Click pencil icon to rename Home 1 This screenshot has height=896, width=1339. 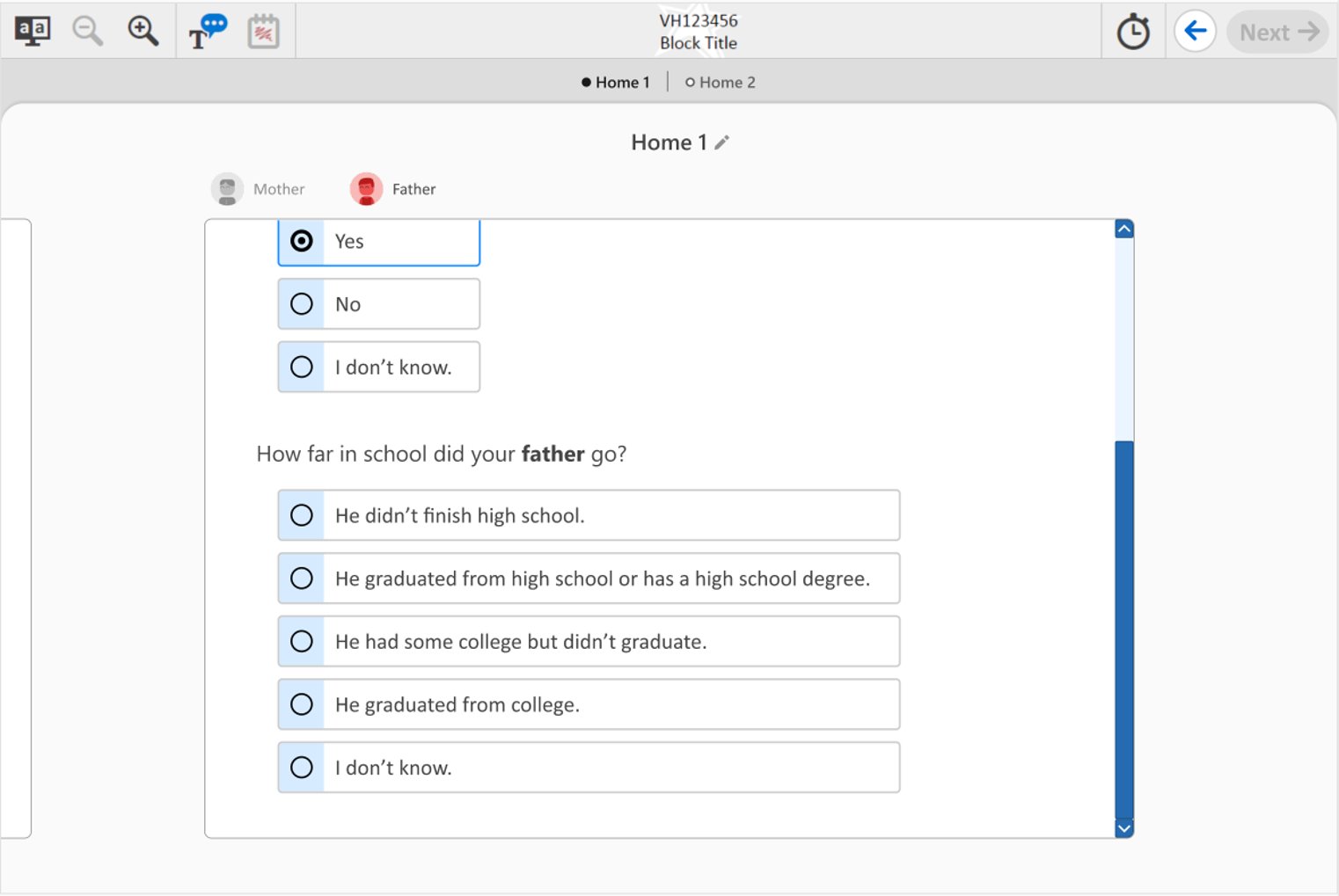(x=722, y=142)
